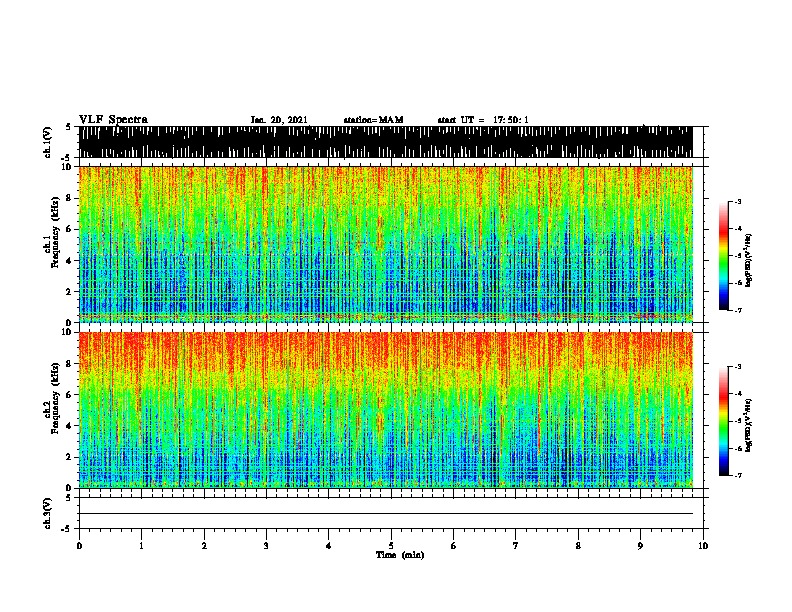
Task: Select the "start UT = 17:50:1" label
Action: pos(483,120)
